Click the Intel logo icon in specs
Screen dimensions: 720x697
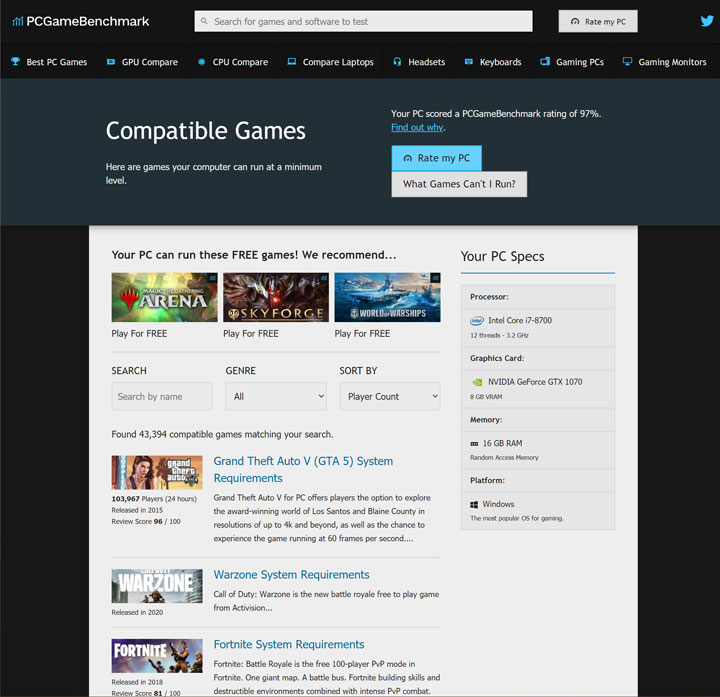pos(477,320)
